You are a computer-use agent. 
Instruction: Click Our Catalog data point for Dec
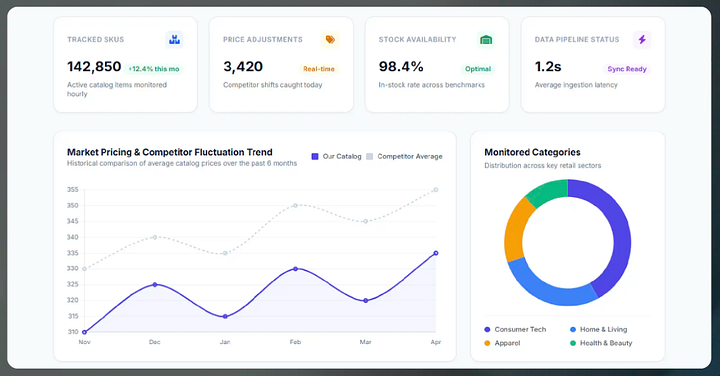tap(155, 285)
